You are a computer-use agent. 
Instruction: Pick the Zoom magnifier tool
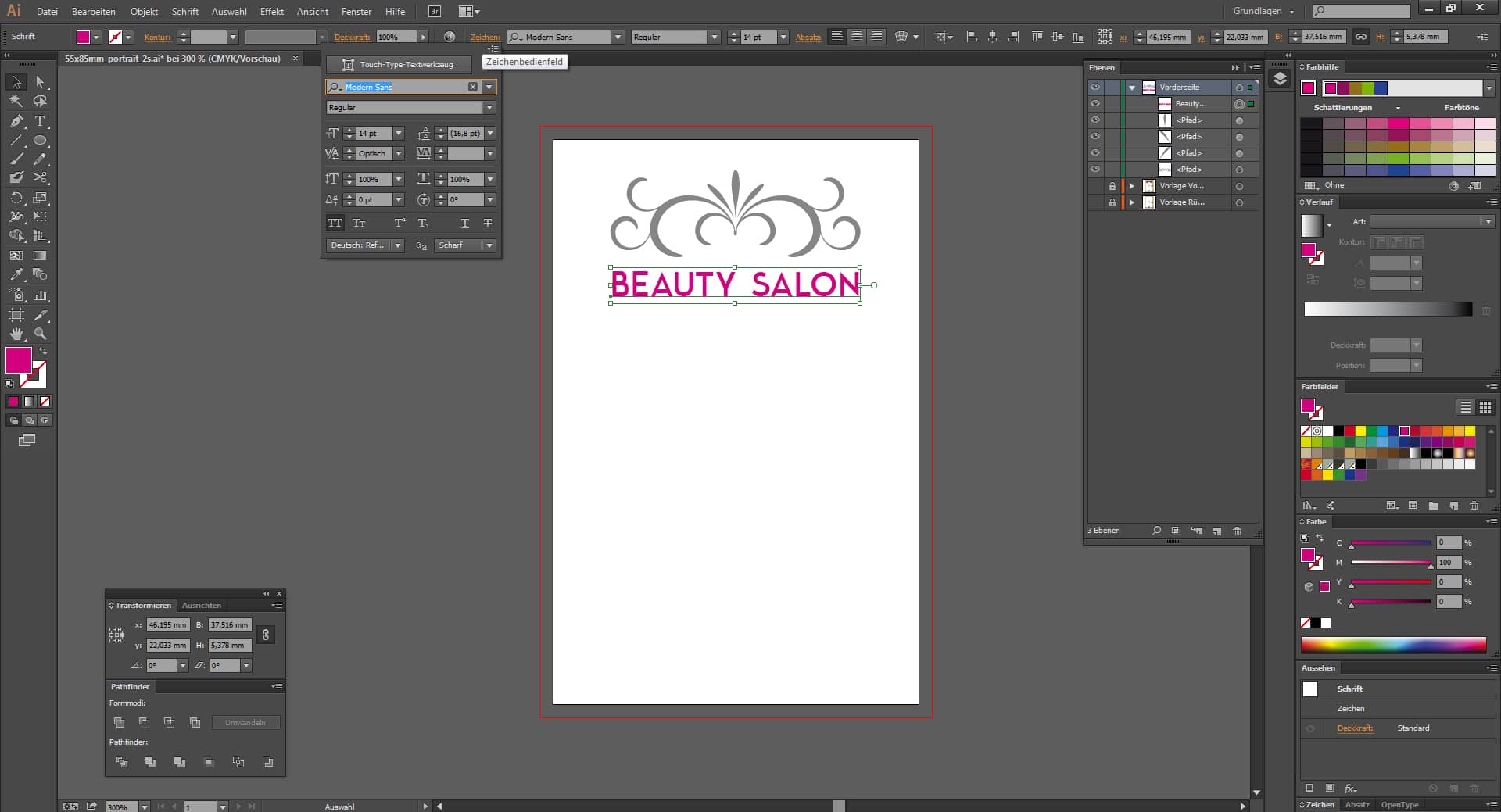40,334
